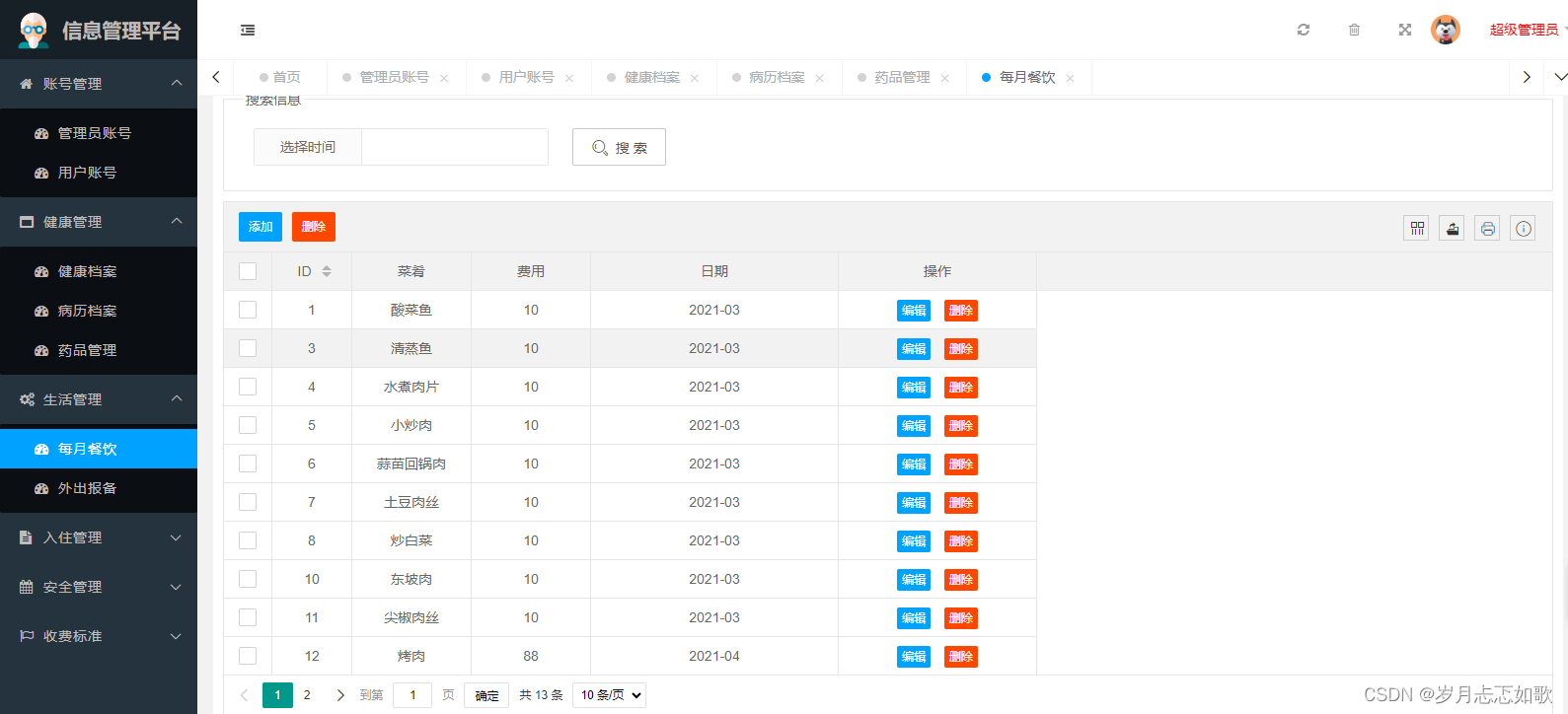The width and height of the screenshot is (1568, 714).
Task: Check the row checkbox for 酸菜鱼
Action: (248, 310)
